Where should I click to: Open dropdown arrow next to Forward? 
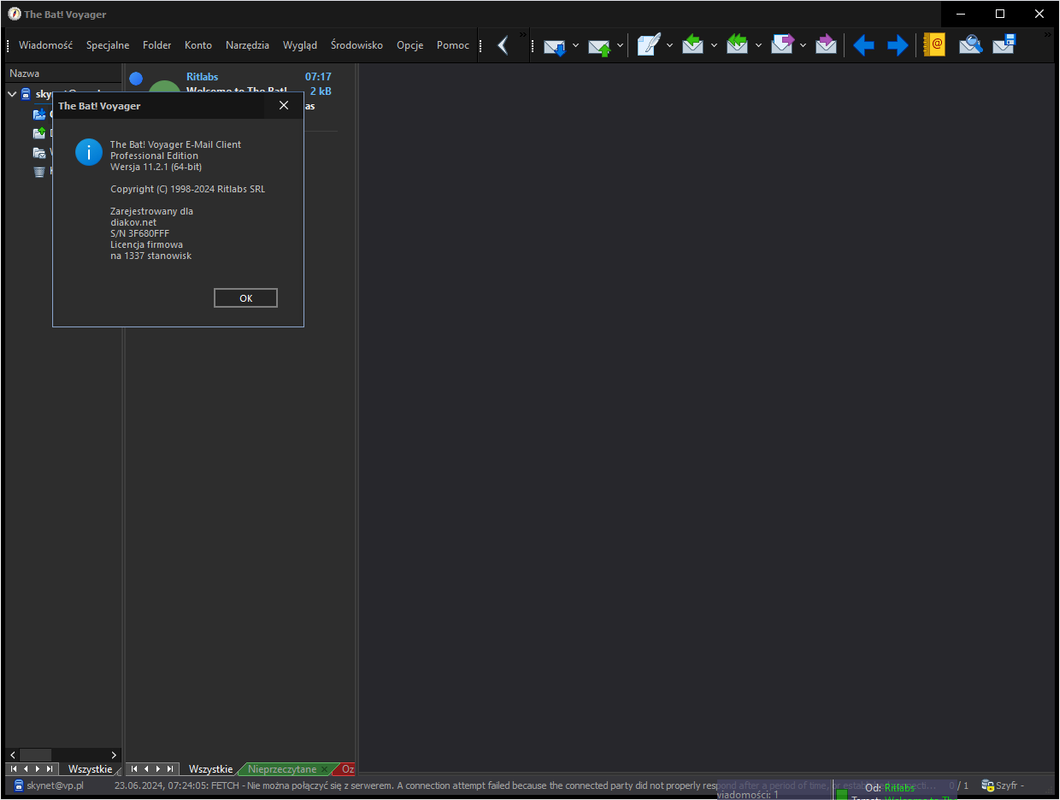802,45
